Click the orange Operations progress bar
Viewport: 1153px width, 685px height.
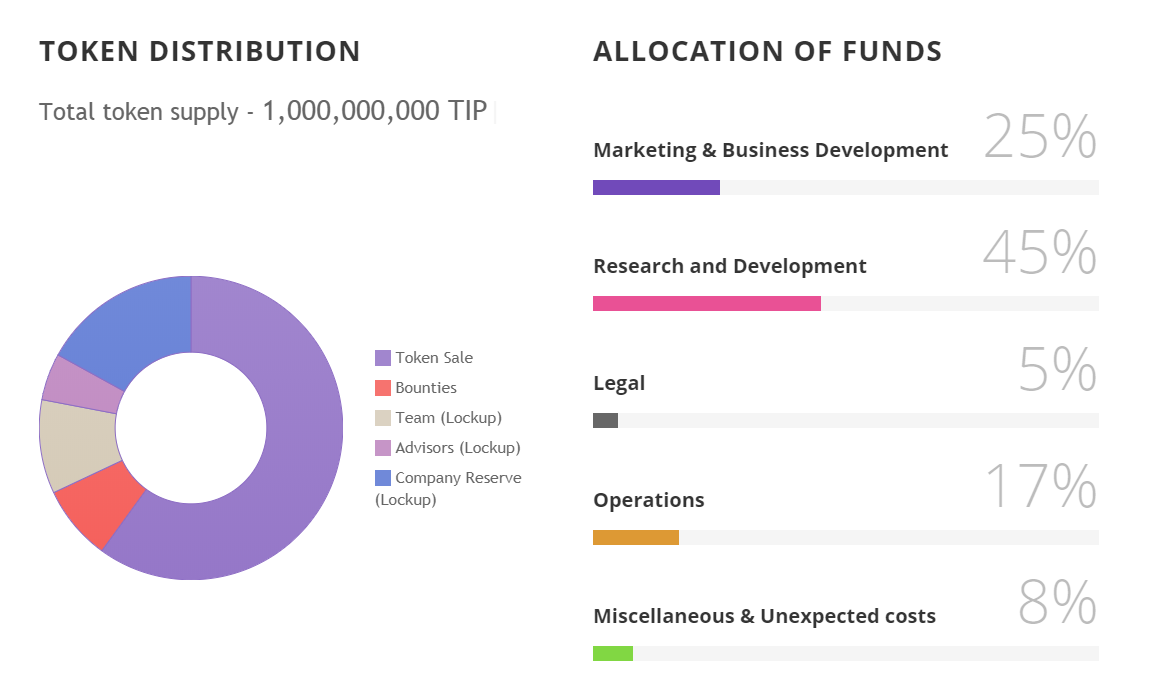tap(635, 537)
